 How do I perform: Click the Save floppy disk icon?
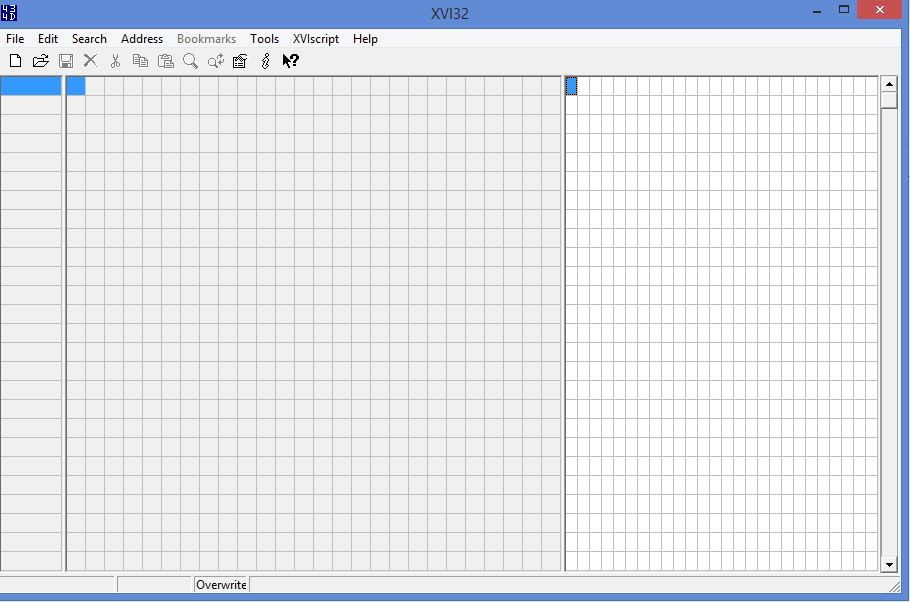66,61
